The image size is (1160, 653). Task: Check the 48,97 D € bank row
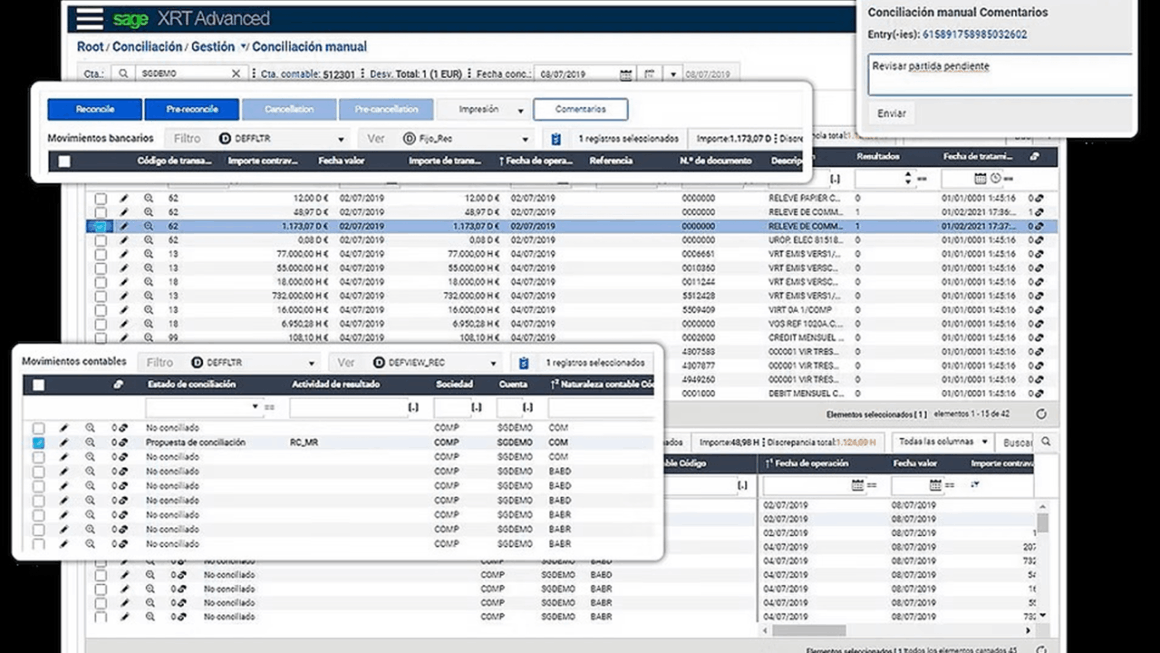[x=100, y=212]
